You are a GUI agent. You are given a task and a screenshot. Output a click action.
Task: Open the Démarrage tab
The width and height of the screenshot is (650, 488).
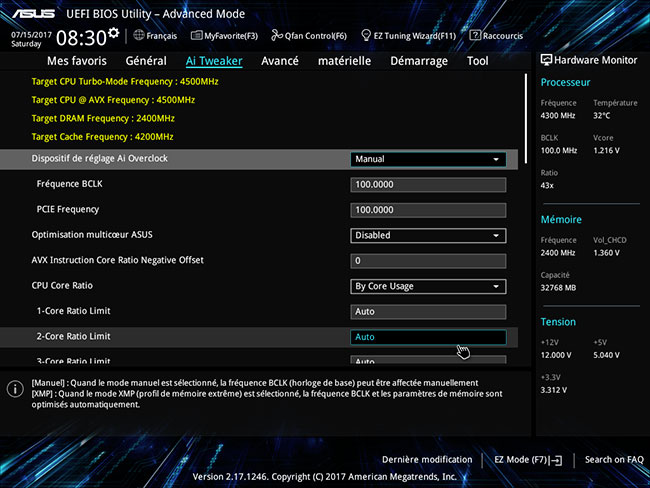click(419, 61)
